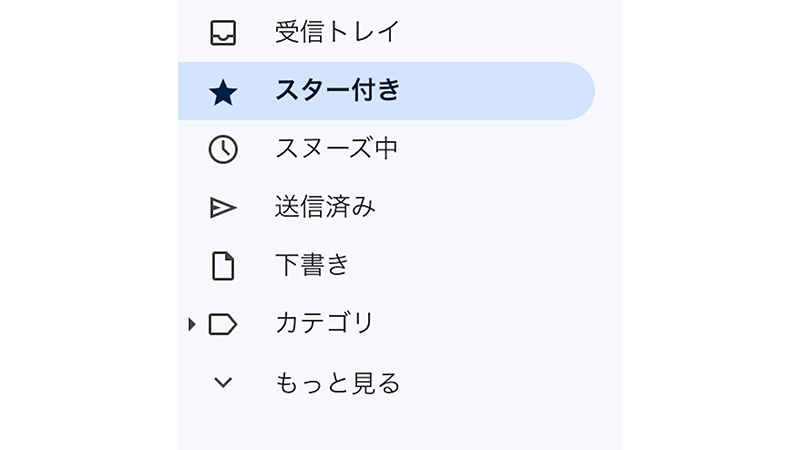Go to the スヌーズ中 label
The image size is (800, 450).
click(337, 149)
